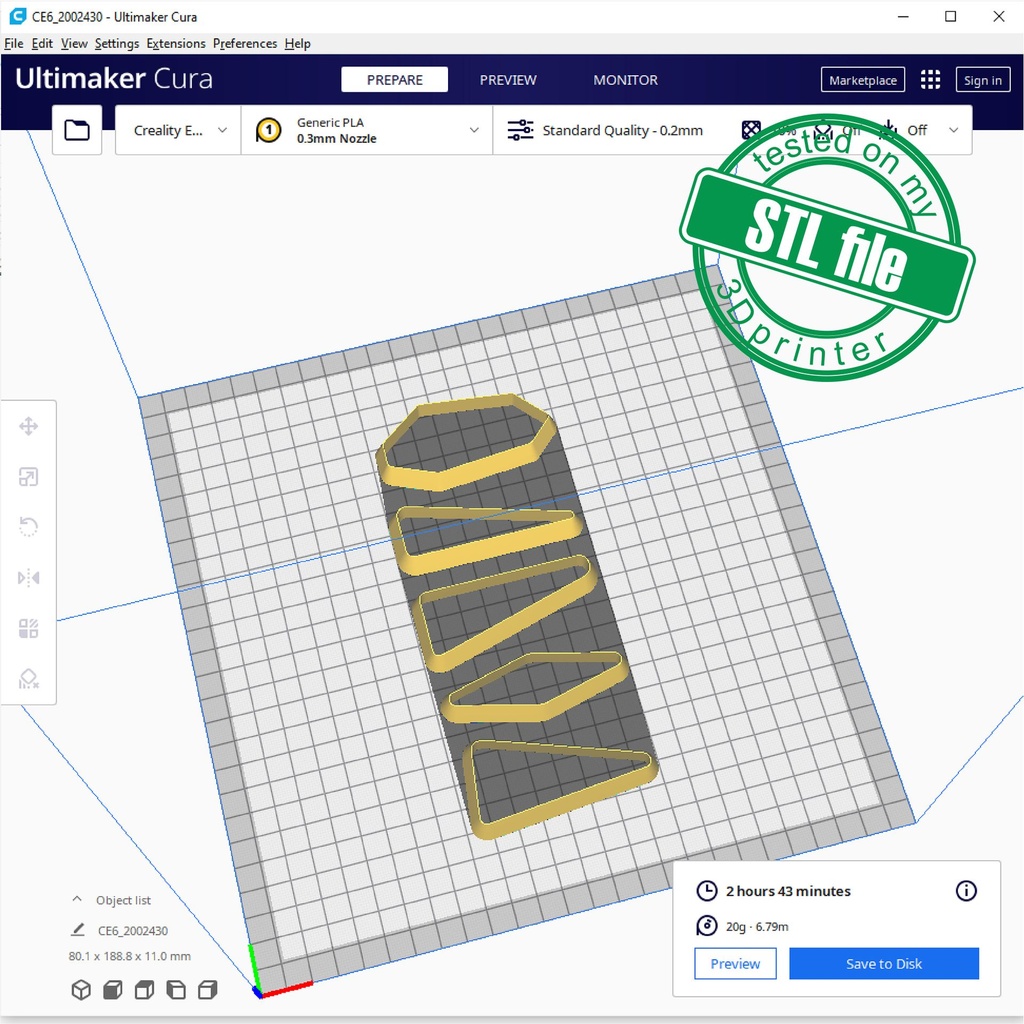Open the Marketplace
This screenshot has width=1024, height=1024.
(863, 80)
